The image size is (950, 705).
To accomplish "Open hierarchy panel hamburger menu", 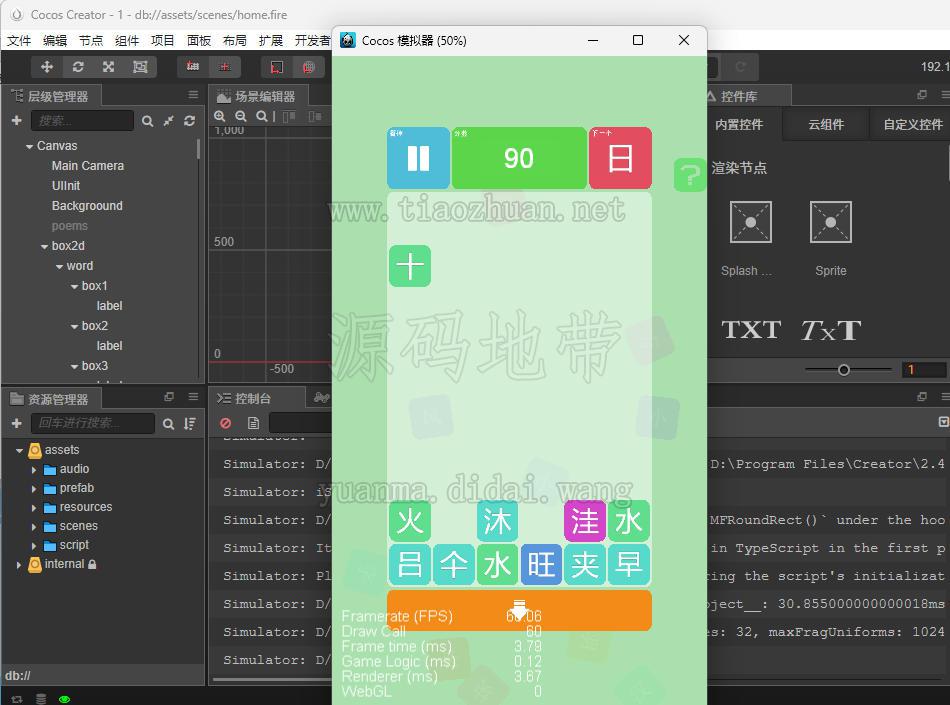I will tap(193, 94).
